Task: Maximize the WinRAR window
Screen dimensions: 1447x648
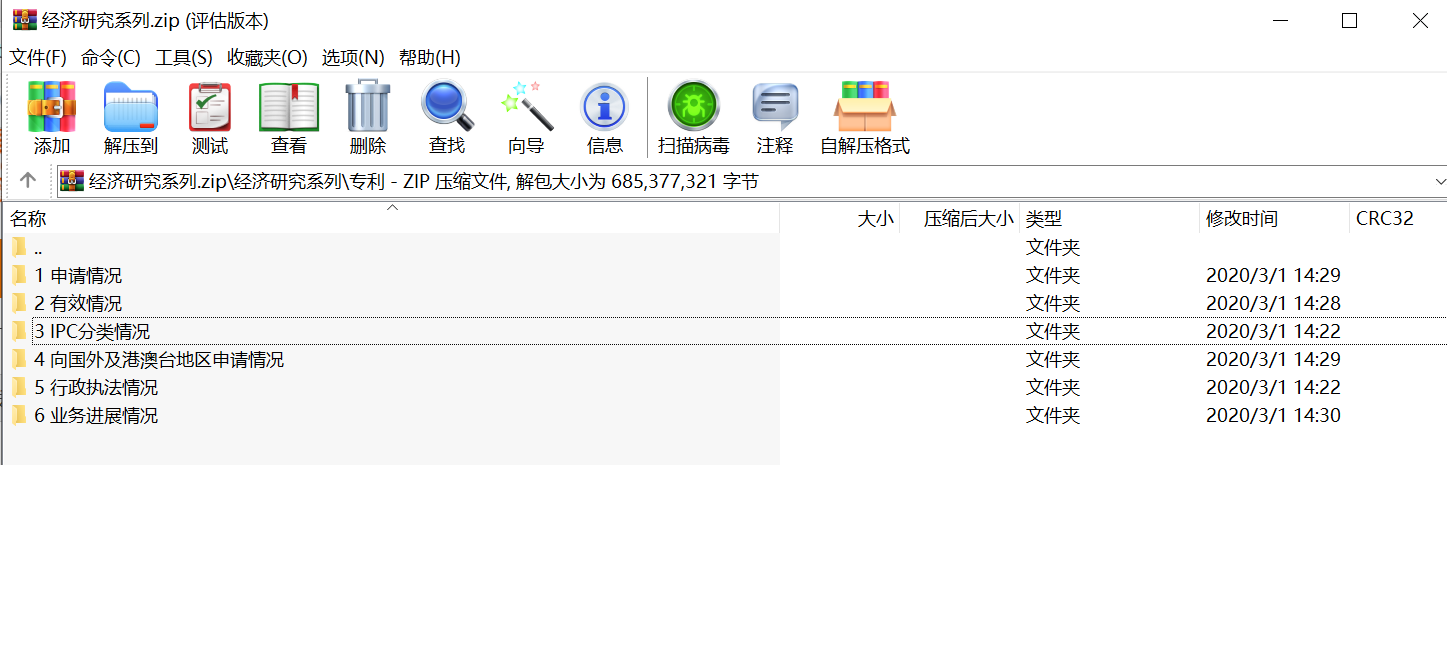Action: 1349,20
